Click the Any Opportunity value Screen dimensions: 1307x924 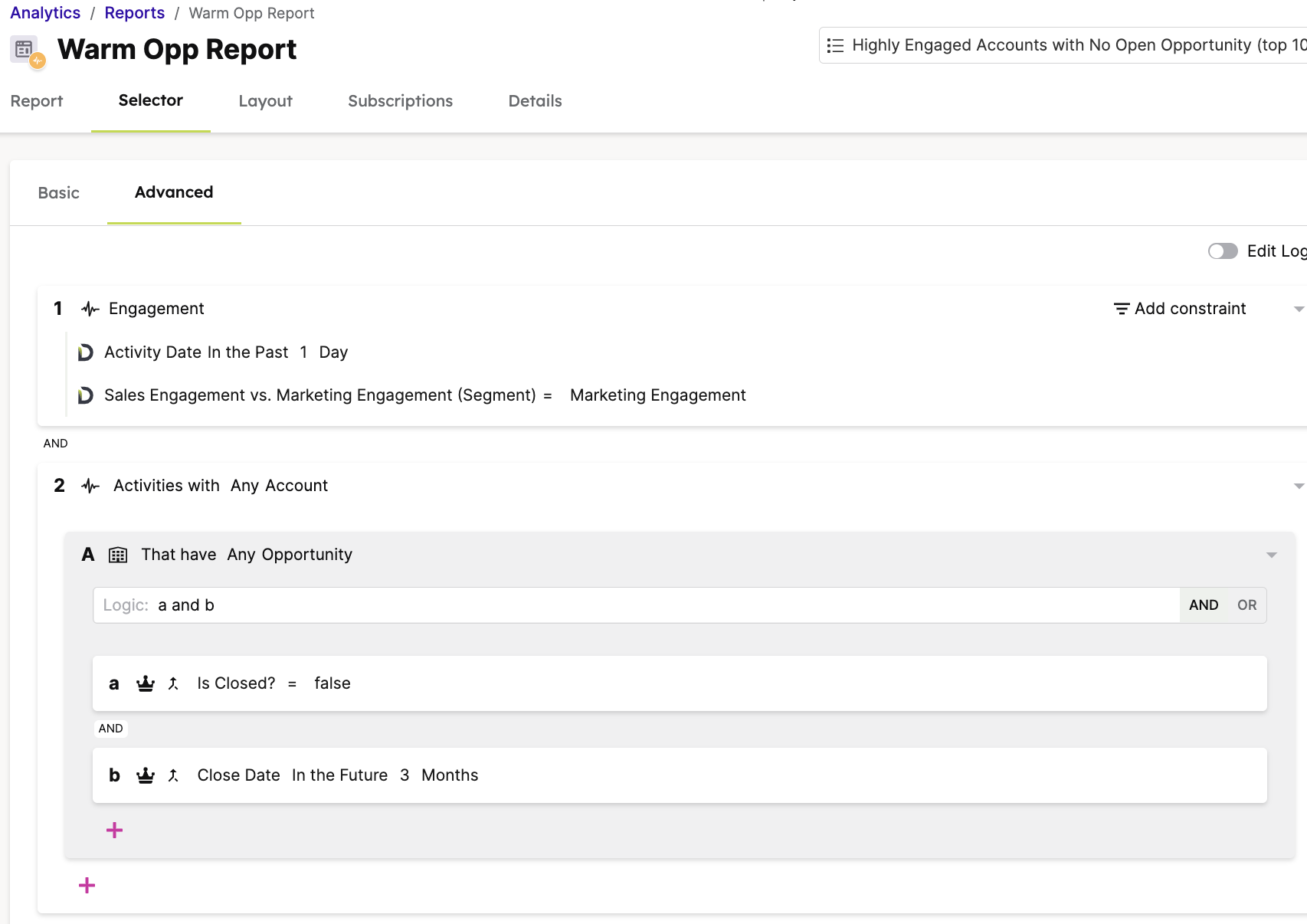pos(290,555)
